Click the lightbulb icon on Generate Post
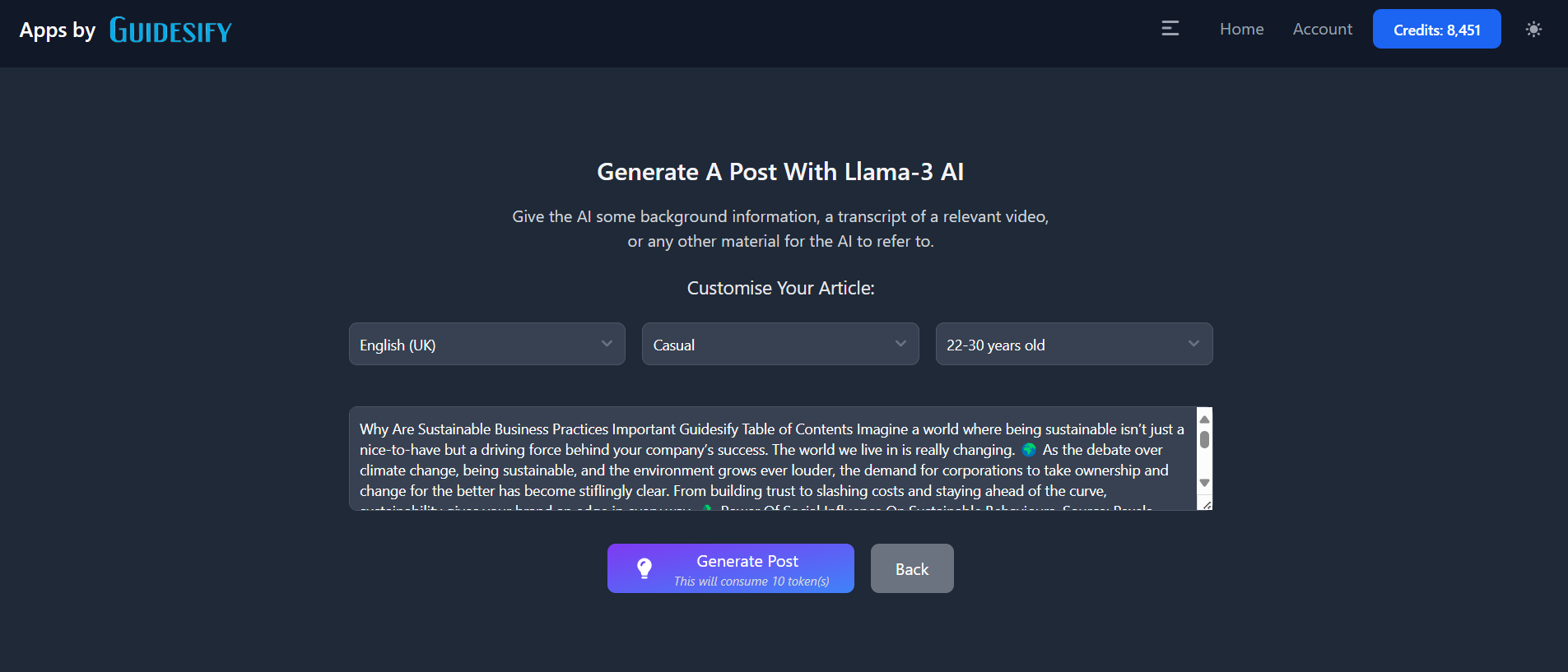This screenshot has width=1568, height=672. tap(644, 568)
